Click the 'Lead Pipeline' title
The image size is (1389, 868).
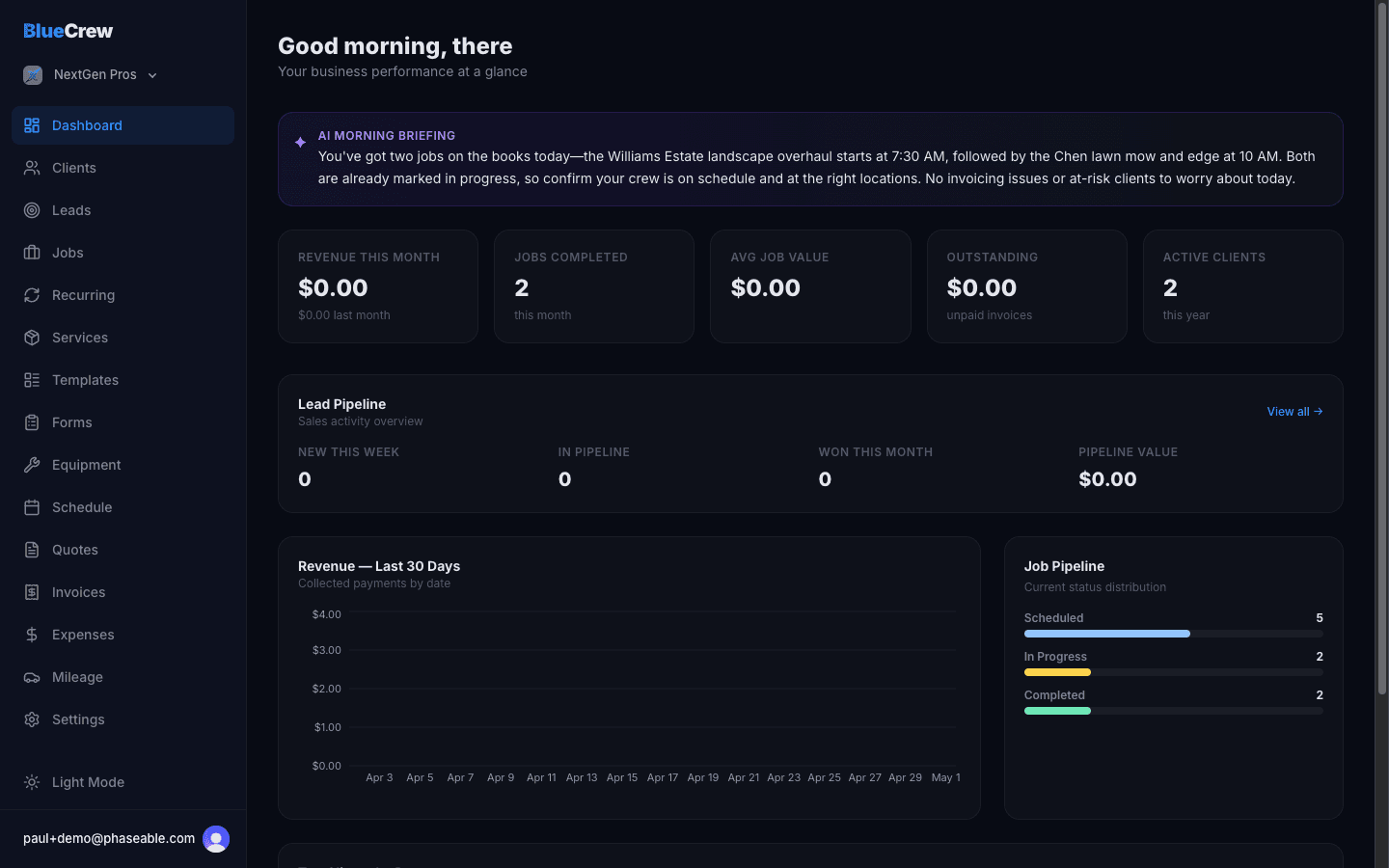click(341, 404)
